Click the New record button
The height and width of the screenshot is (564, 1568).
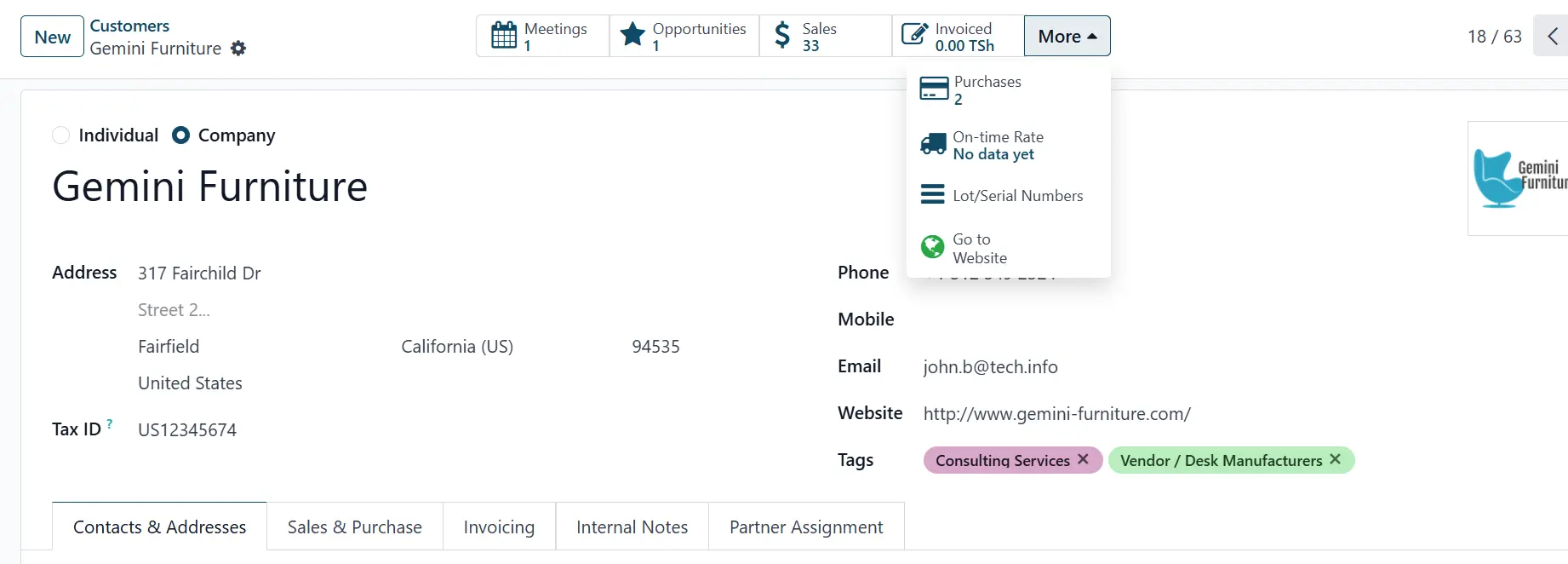52,37
